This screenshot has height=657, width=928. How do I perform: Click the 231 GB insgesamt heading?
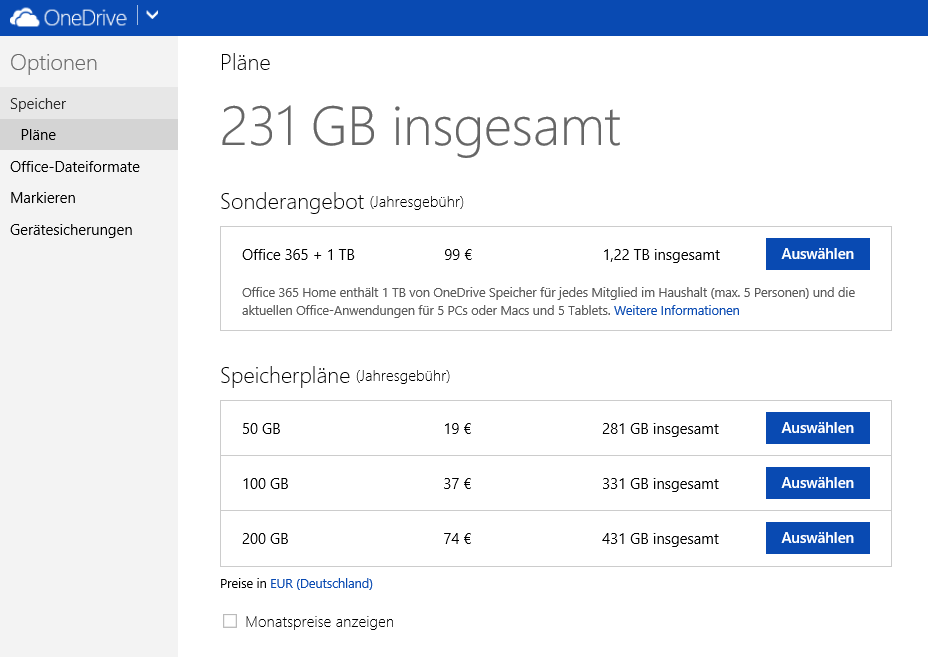click(420, 128)
